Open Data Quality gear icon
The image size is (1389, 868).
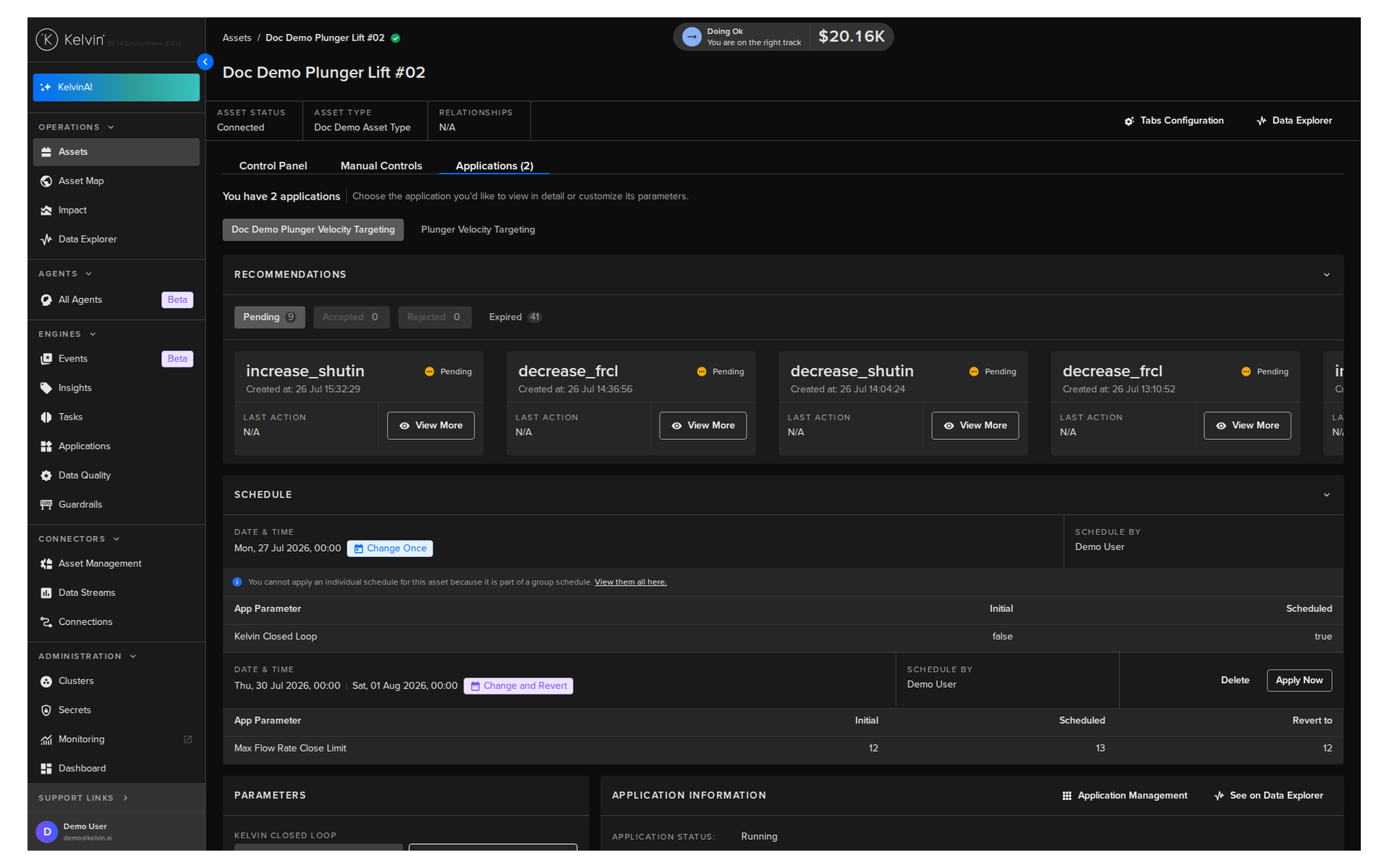pyautogui.click(x=46, y=476)
